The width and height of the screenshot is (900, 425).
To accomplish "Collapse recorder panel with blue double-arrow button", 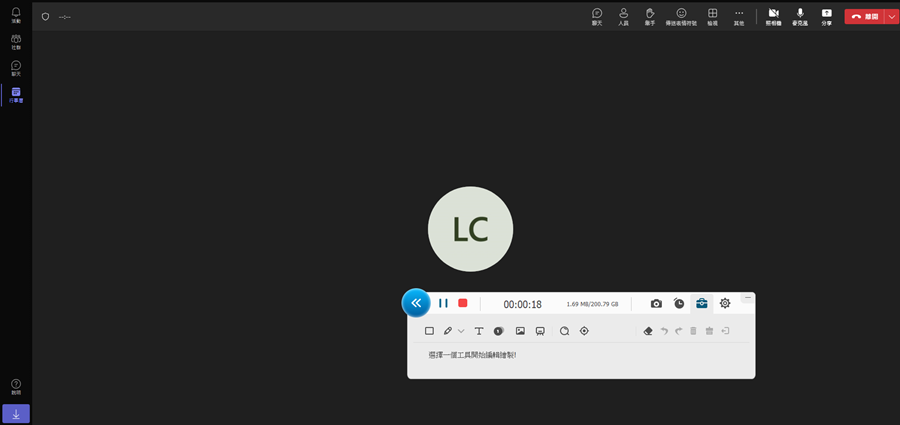I will (x=416, y=303).
